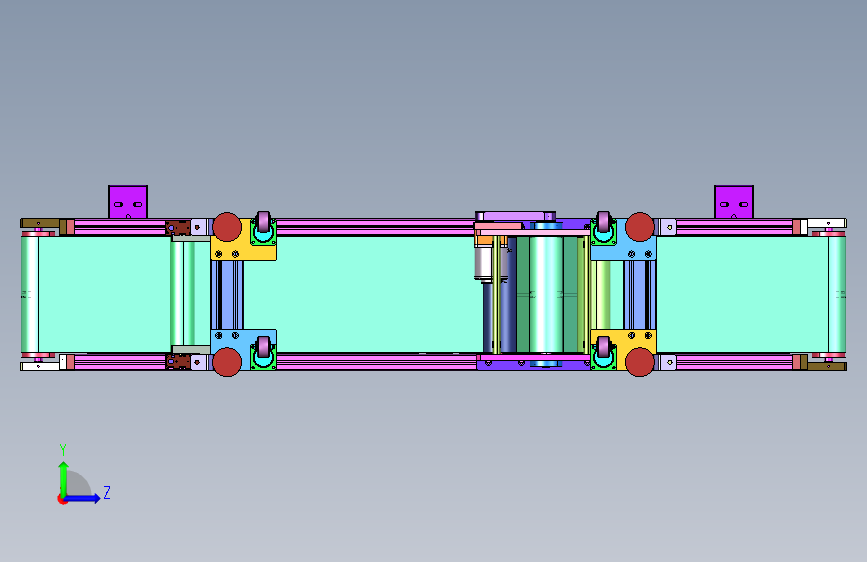Viewport: 867px width, 562px height.
Task: Click the red X axis origin dot of the triad
Action: (62, 500)
